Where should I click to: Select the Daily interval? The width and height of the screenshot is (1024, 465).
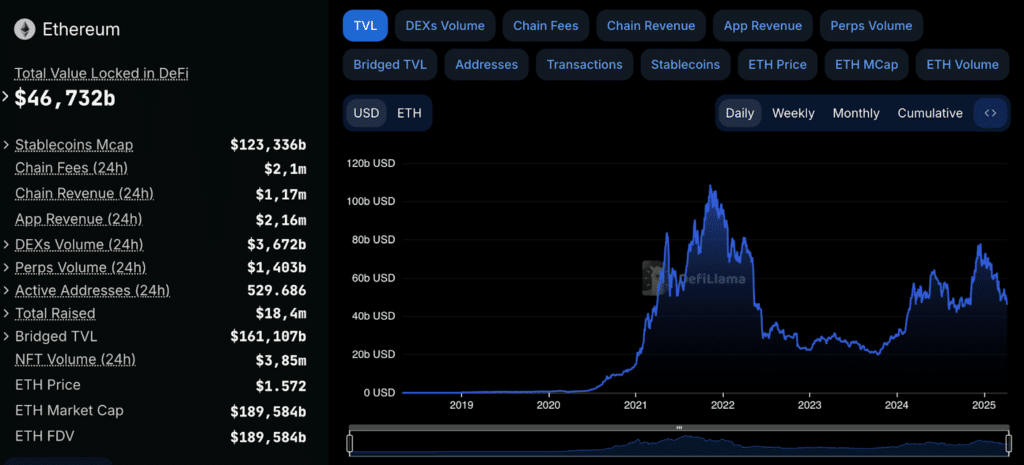(x=740, y=113)
